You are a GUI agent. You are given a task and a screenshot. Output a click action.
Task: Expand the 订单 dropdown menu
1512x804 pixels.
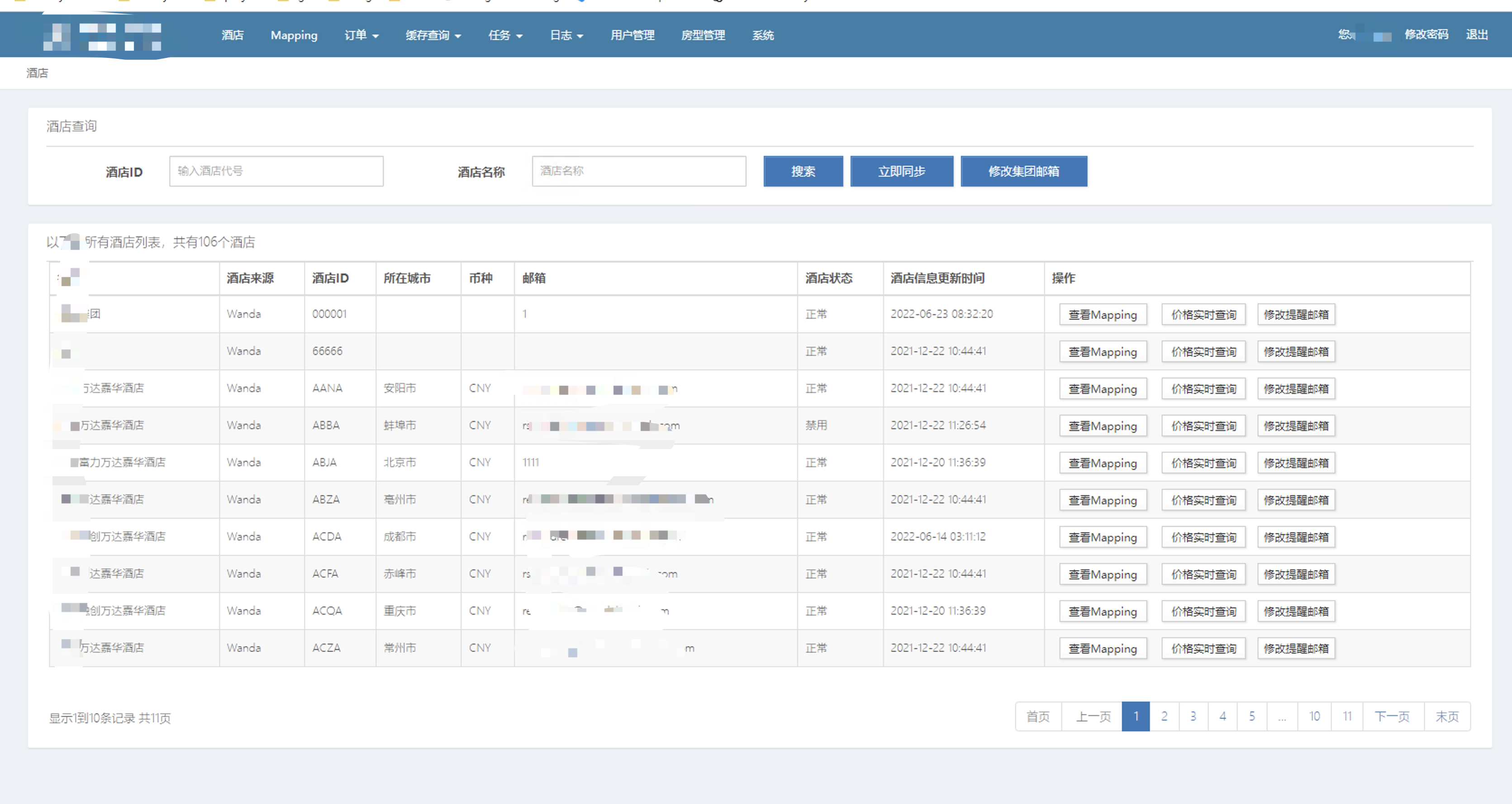(361, 35)
